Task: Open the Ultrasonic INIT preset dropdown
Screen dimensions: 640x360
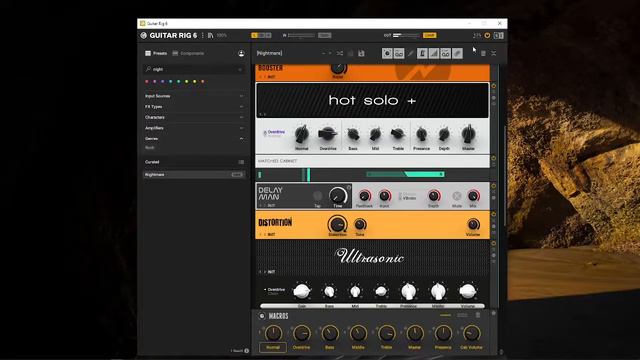Action: [271, 271]
